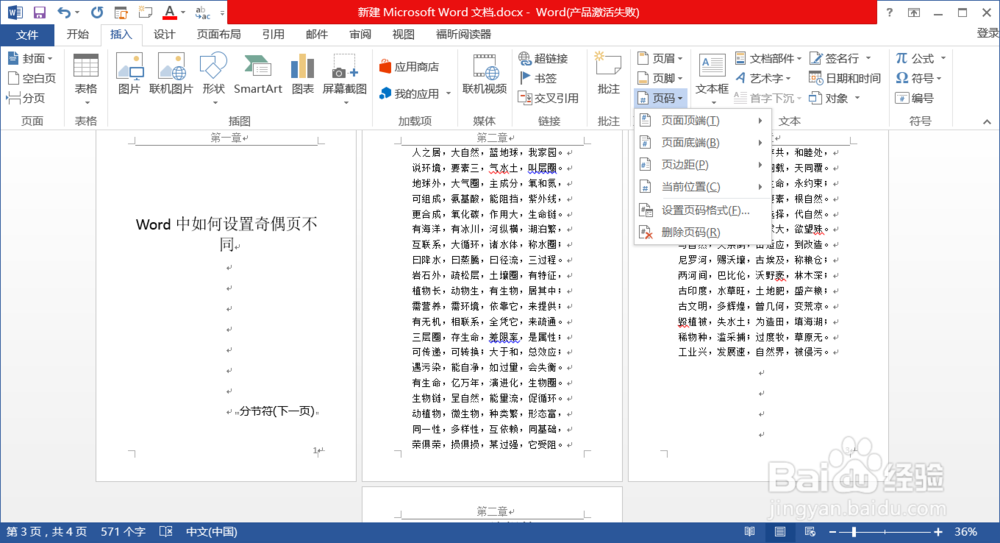Switch to the 页面布局 tab
This screenshot has height=543, width=1000.
219,34
